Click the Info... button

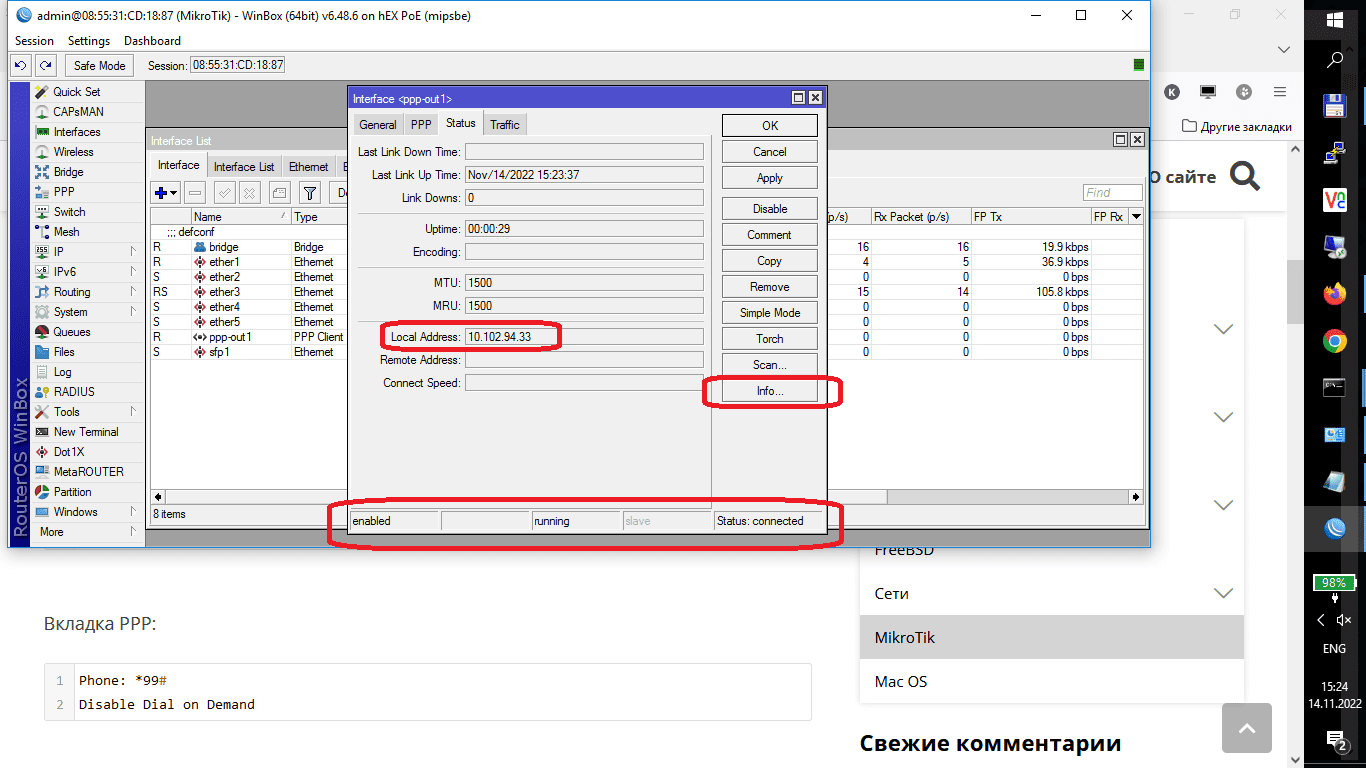(769, 391)
